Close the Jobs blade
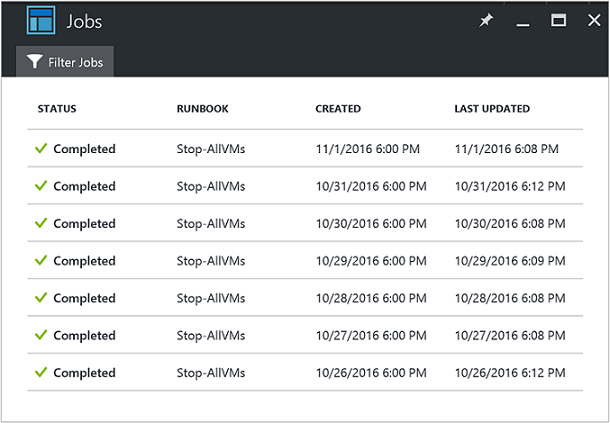 coord(591,21)
